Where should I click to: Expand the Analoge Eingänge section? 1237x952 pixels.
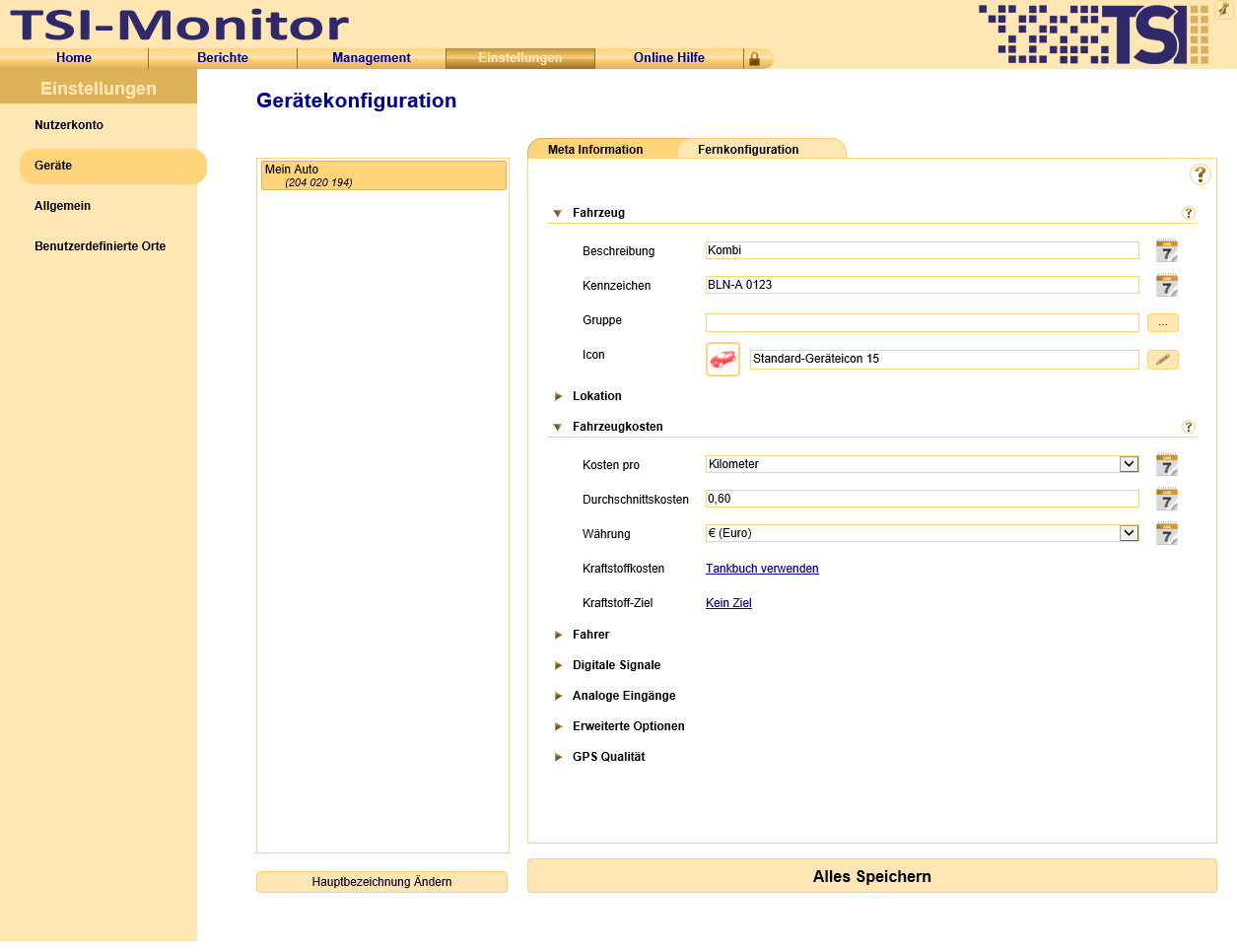tap(558, 696)
